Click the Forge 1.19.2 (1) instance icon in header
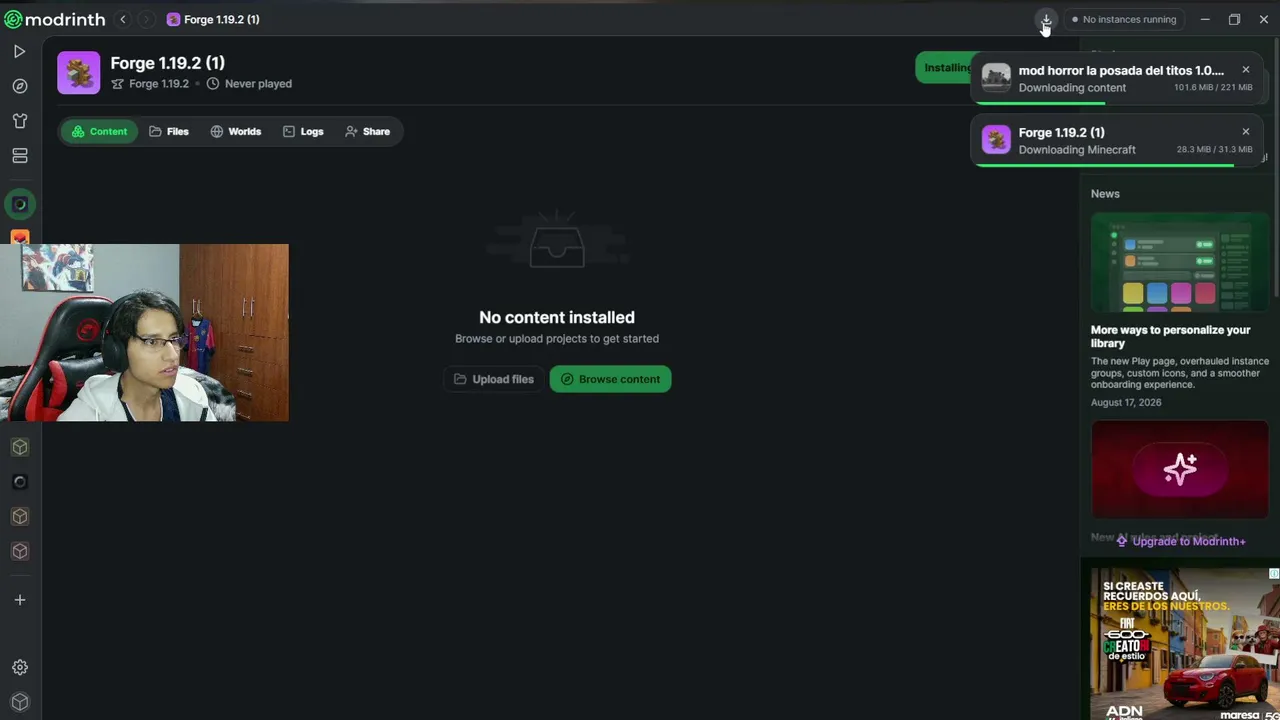The height and width of the screenshot is (720, 1280). tap(78, 72)
